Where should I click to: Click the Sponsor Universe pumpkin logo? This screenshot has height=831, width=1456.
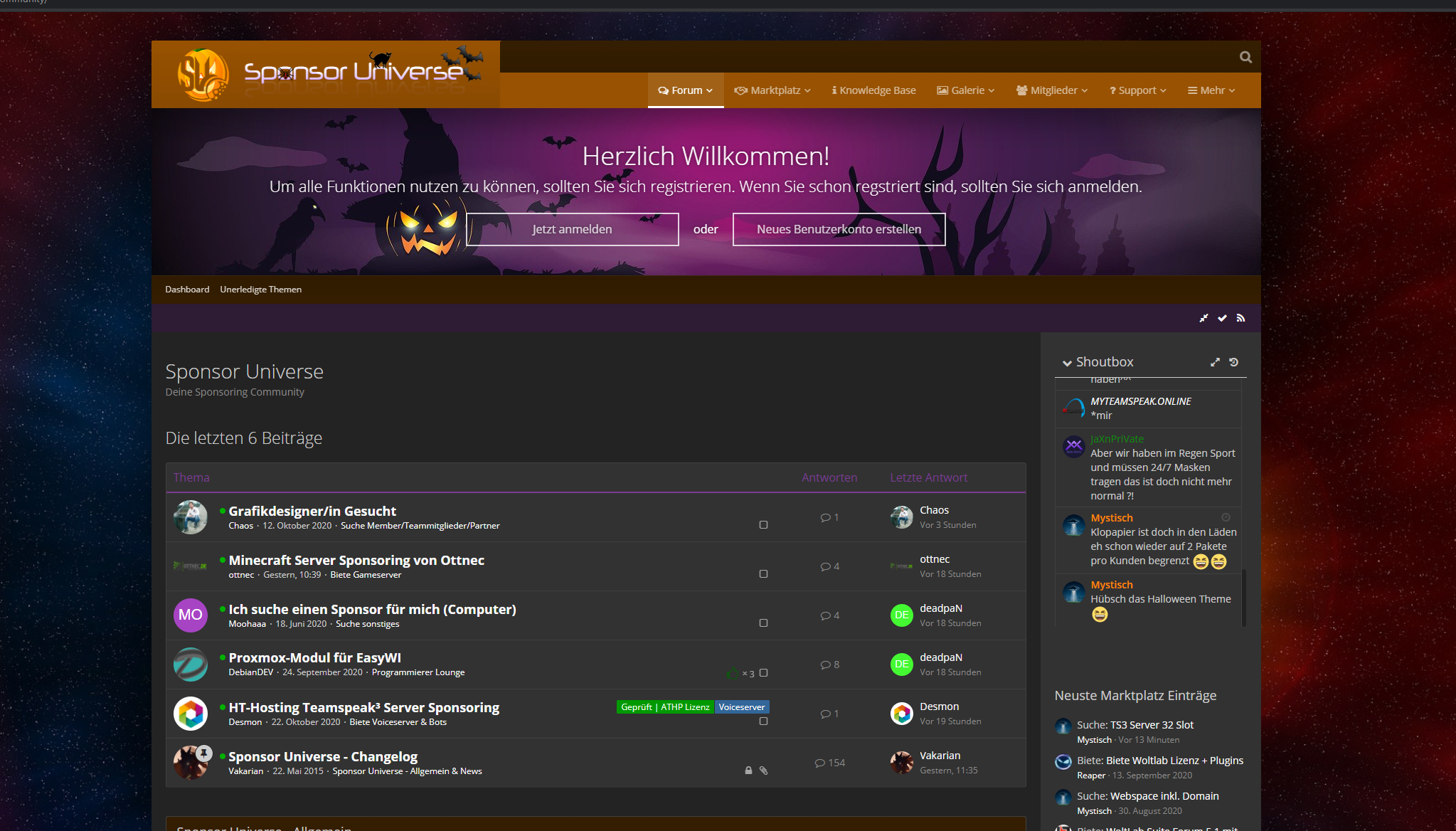pyautogui.click(x=203, y=75)
